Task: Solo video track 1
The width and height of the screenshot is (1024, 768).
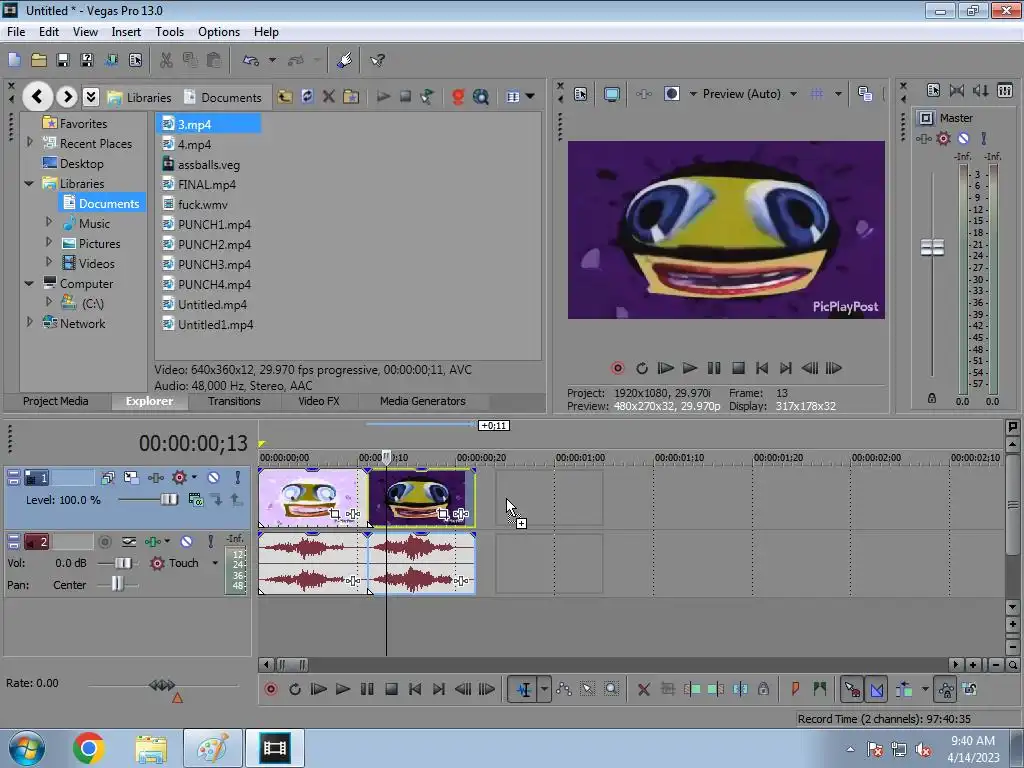Action: click(x=238, y=478)
